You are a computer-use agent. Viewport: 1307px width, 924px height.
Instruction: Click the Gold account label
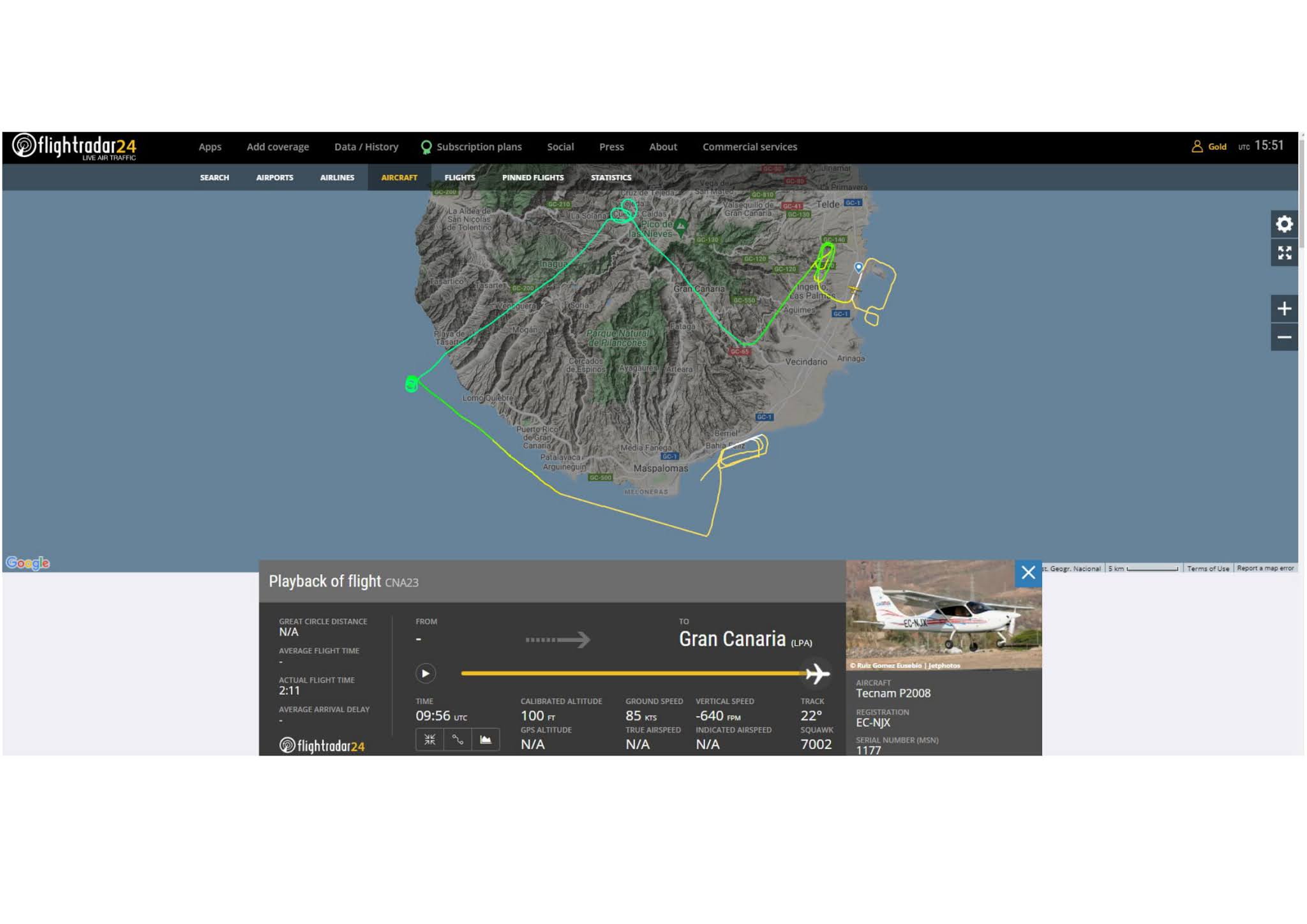[x=1217, y=147]
